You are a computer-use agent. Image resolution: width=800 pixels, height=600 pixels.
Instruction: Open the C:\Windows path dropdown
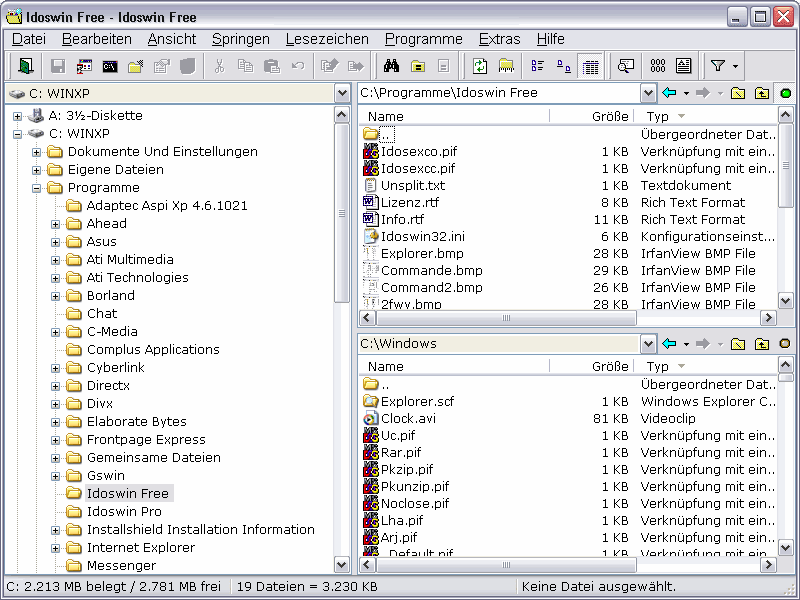tap(648, 344)
